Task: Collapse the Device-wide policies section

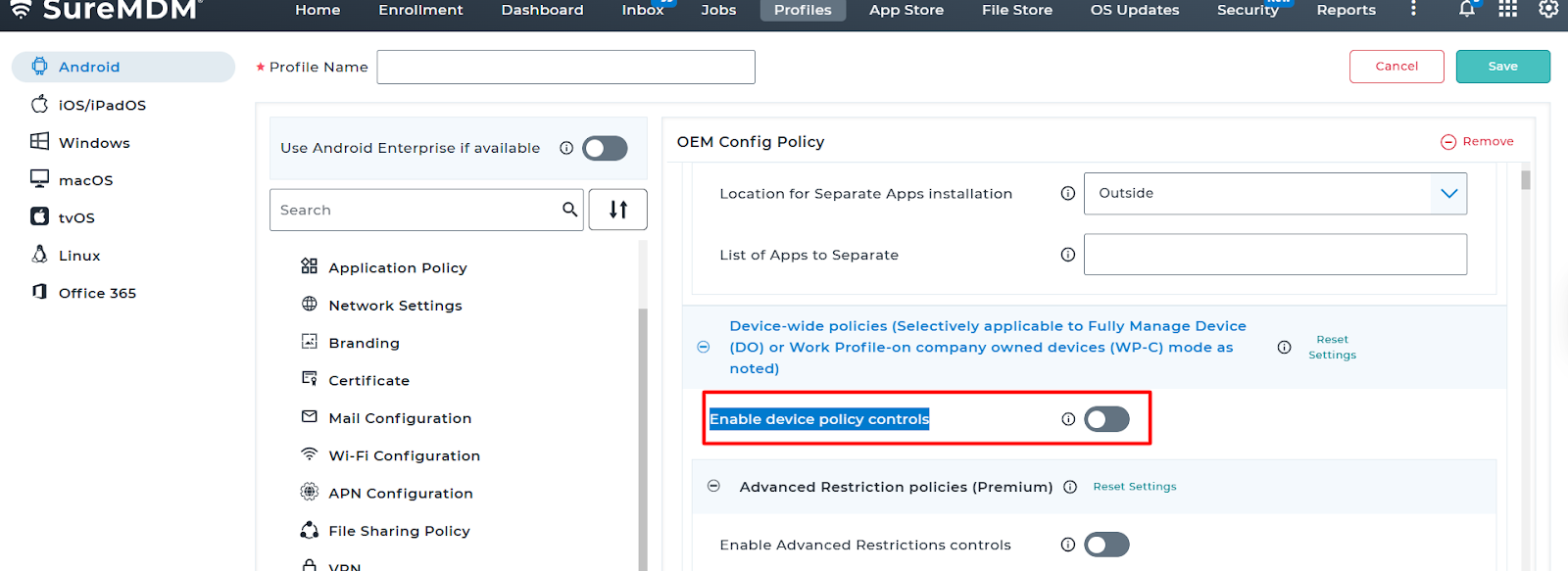Action: [704, 348]
